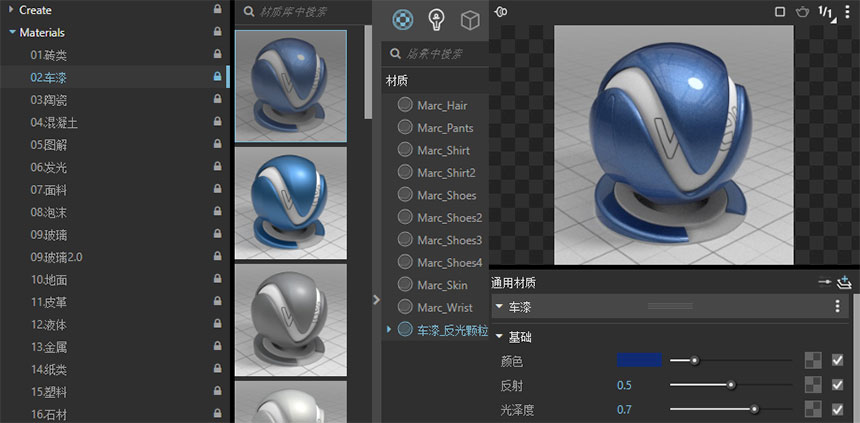This screenshot has height=423, width=860.
Task: Collapse the 基础 section
Action: (499, 336)
